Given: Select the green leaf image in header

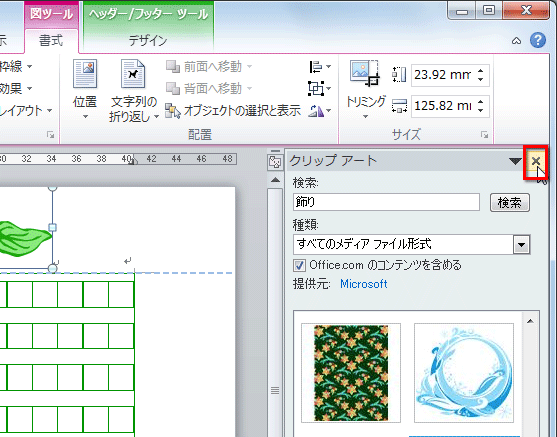Looking at the screenshot, I should [x=25, y=238].
